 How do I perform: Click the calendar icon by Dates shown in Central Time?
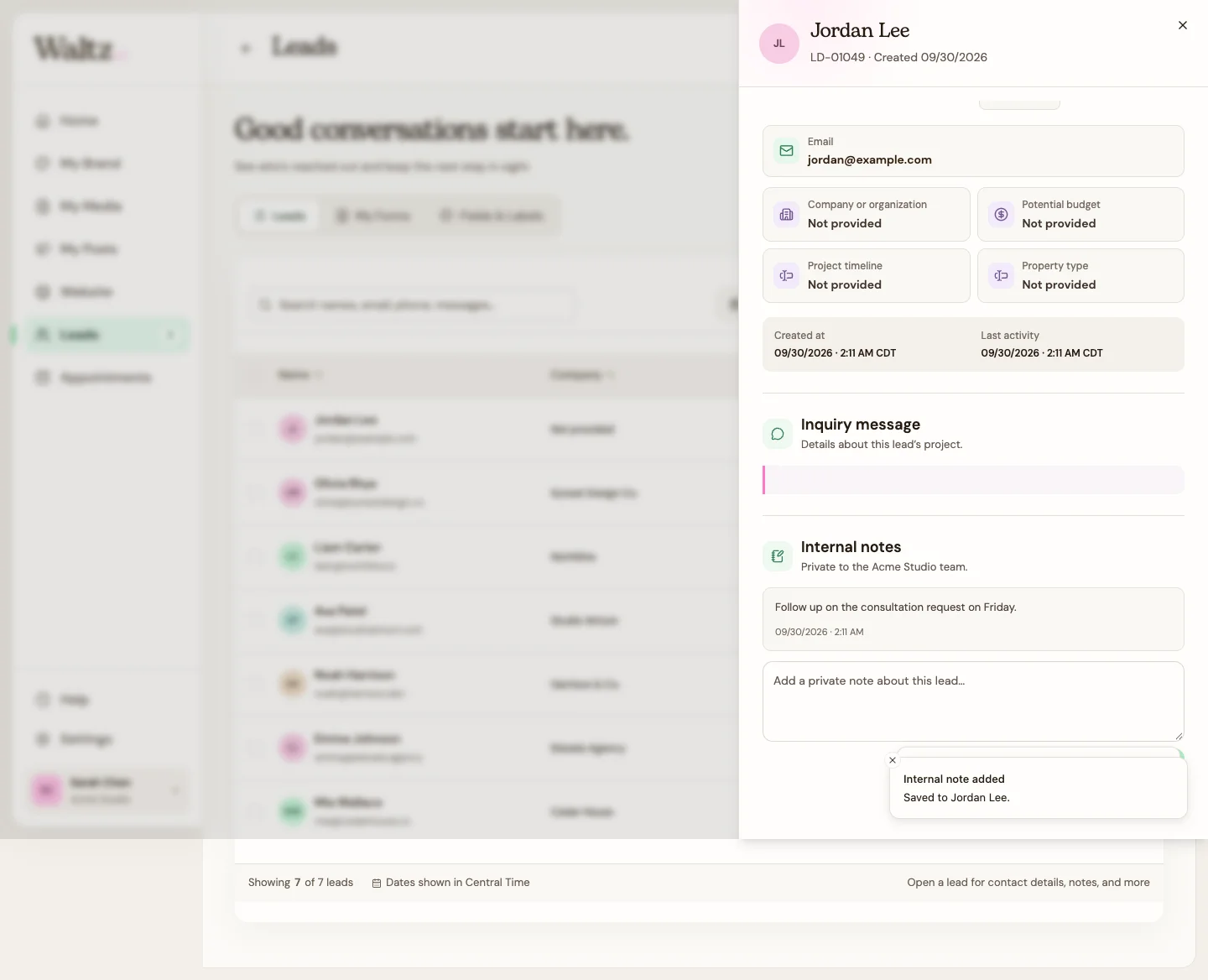pos(377,883)
